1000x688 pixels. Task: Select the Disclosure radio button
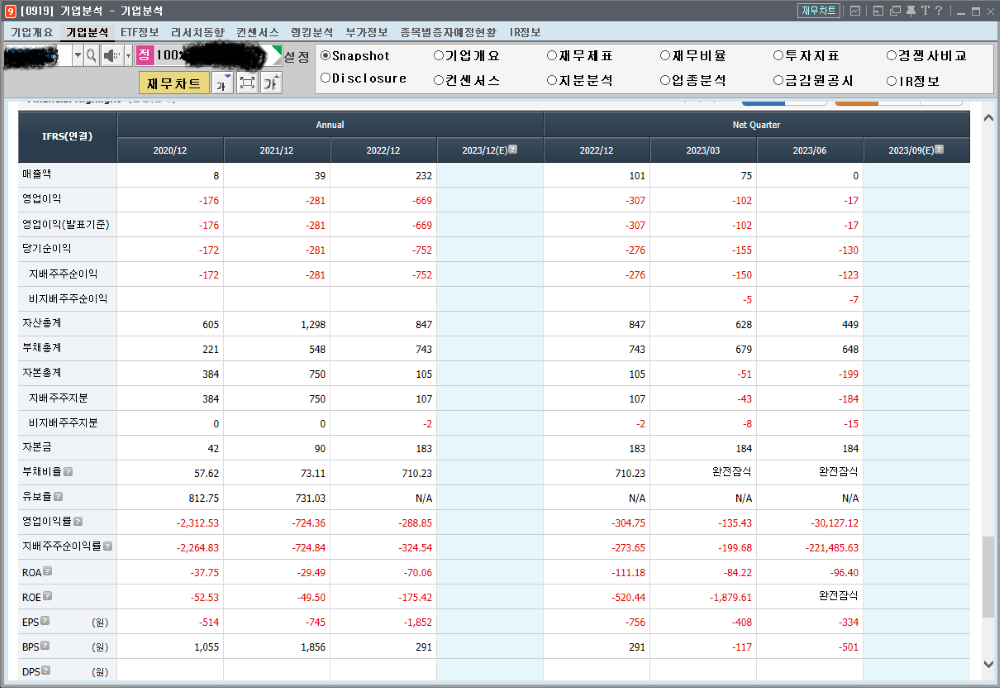pos(325,78)
